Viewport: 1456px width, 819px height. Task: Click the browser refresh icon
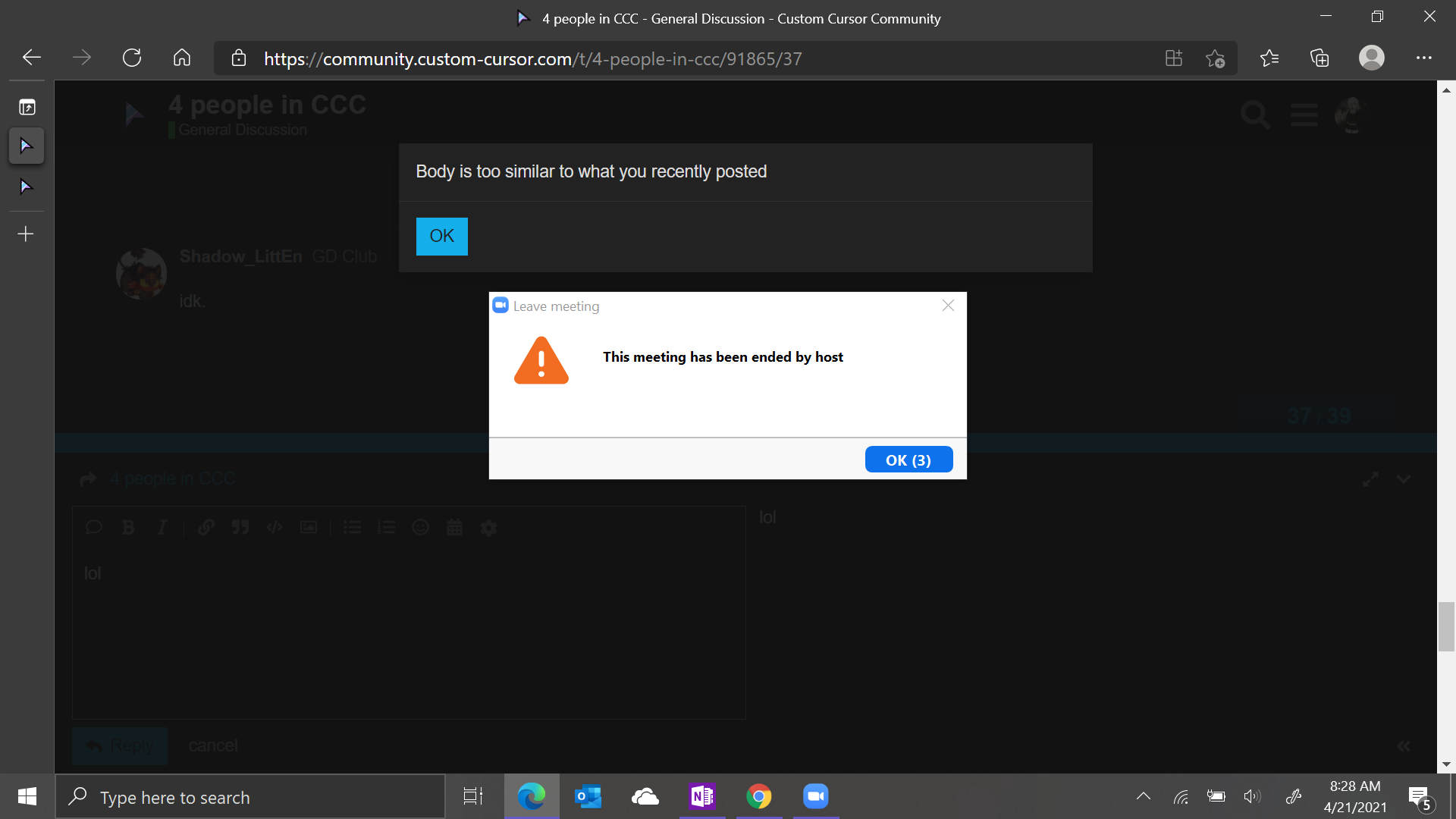click(x=132, y=58)
